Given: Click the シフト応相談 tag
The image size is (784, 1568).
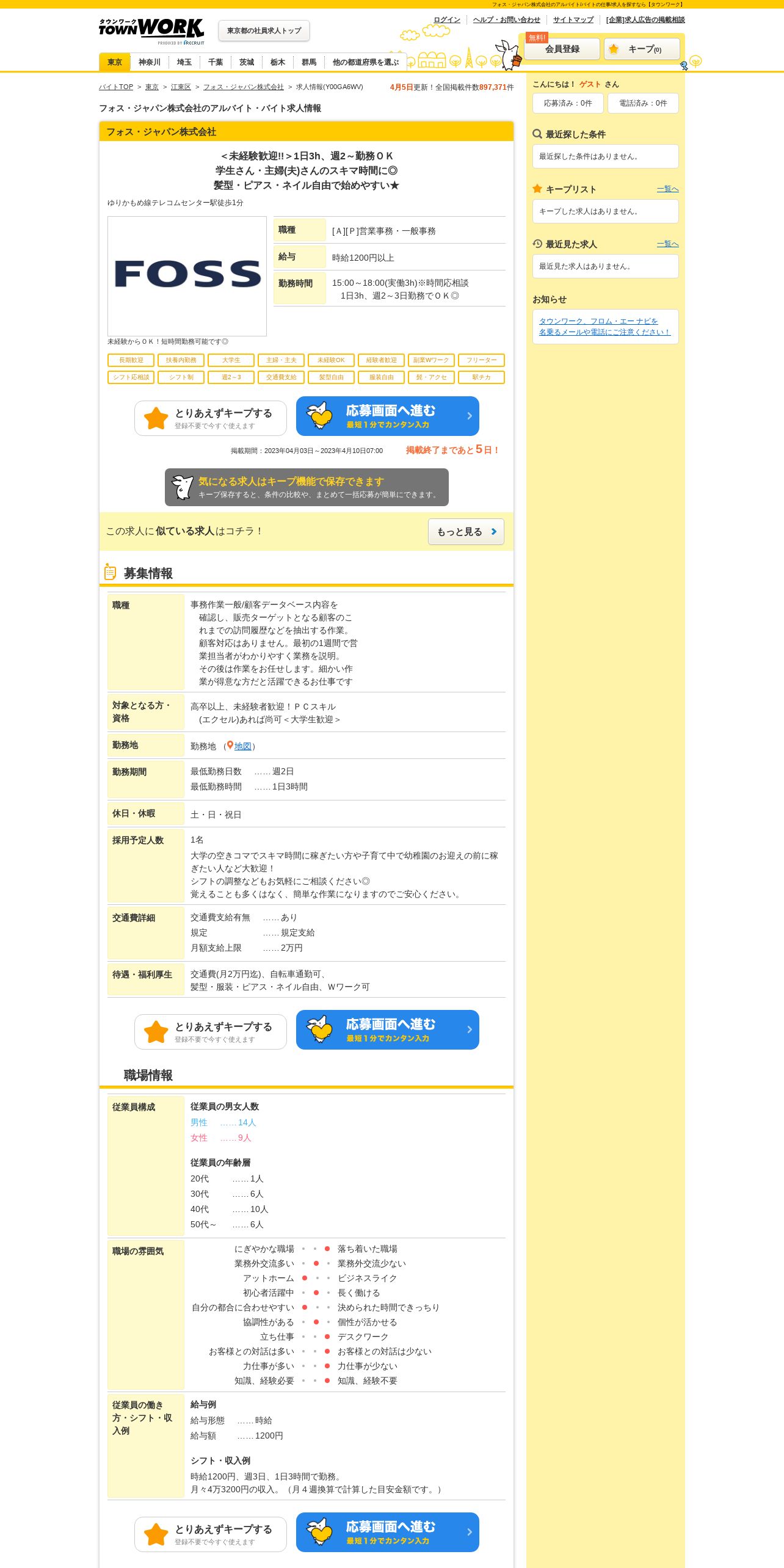Looking at the screenshot, I should click(131, 377).
